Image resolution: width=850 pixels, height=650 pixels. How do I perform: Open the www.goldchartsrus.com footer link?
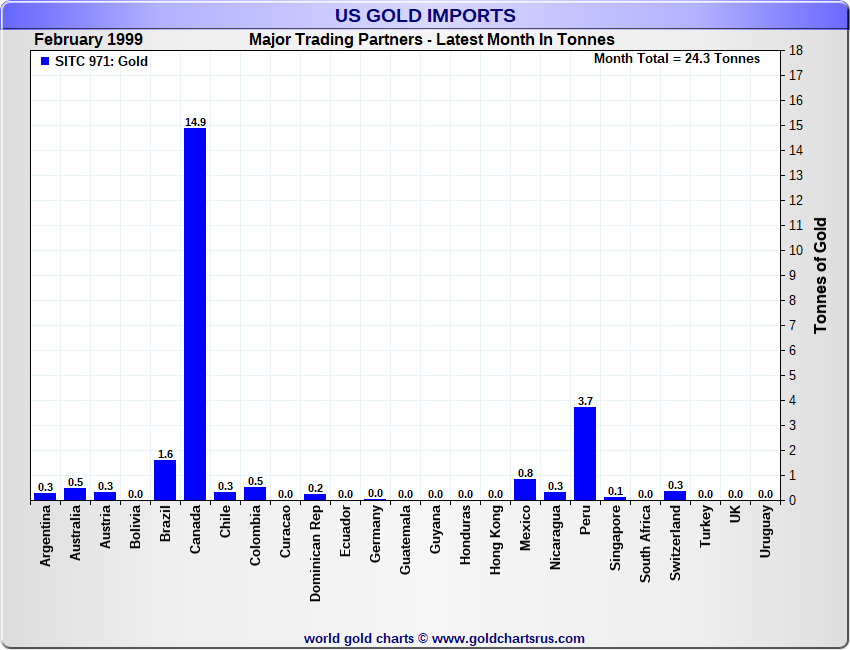508,638
